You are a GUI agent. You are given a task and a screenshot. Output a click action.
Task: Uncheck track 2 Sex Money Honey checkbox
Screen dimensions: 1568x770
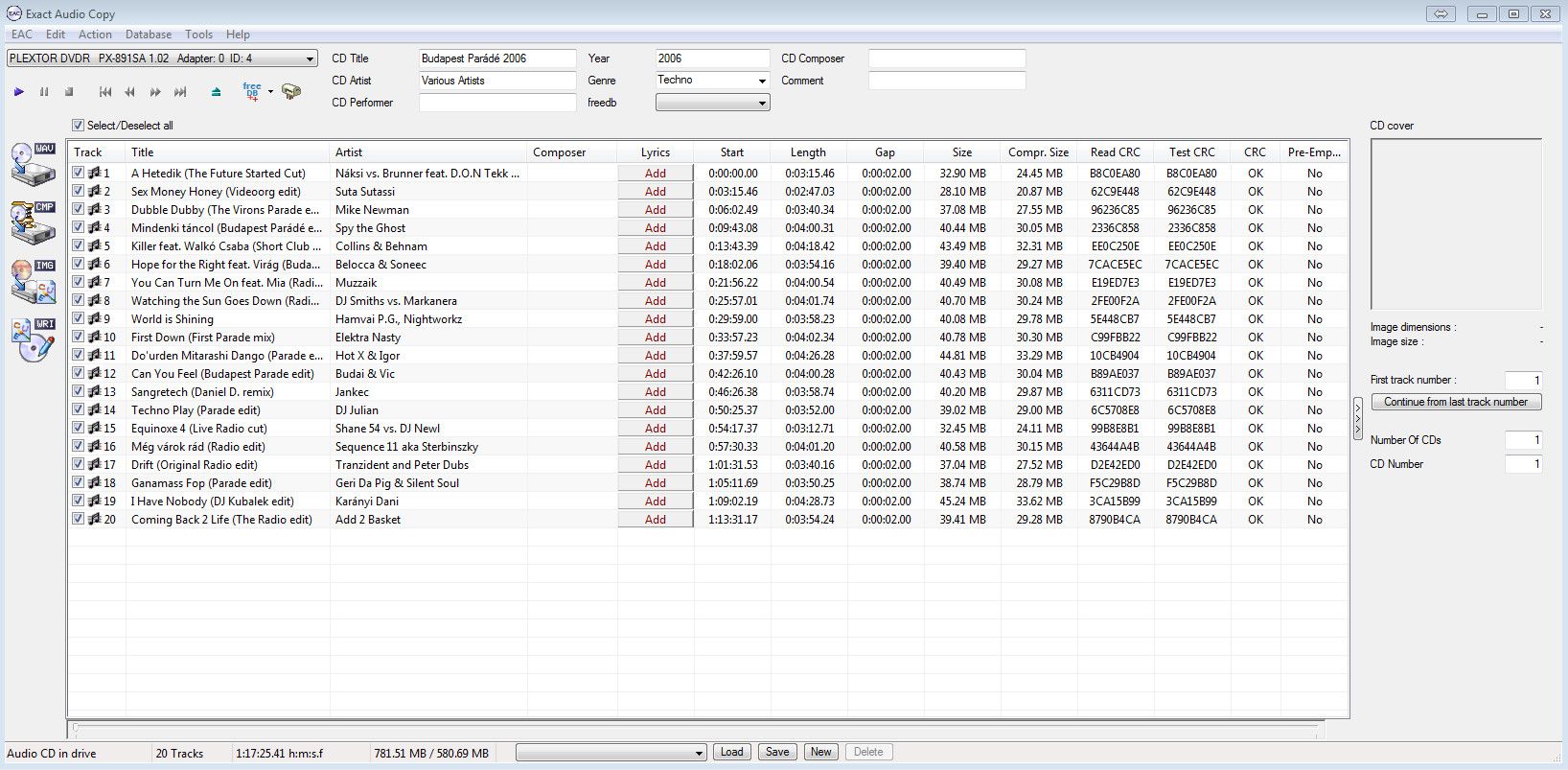click(x=79, y=192)
